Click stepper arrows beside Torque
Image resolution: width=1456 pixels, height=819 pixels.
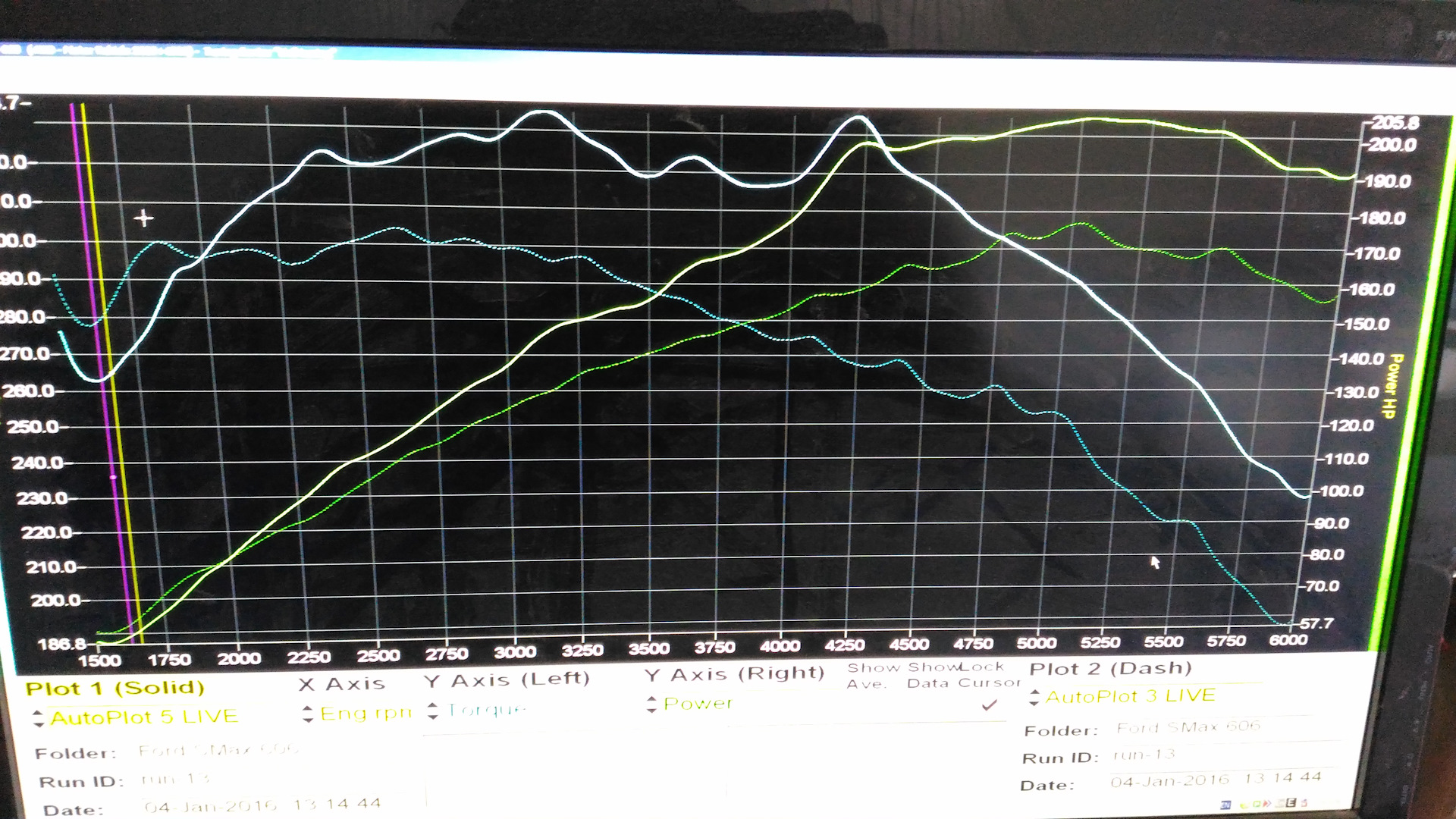pyautogui.click(x=432, y=711)
